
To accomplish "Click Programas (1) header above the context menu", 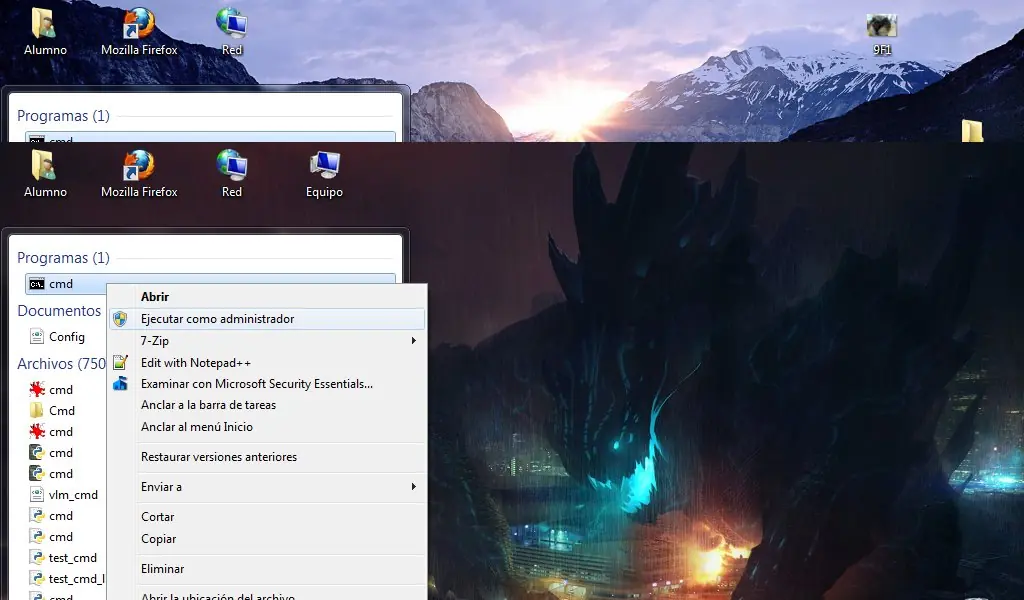I will pyautogui.click(x=63, y=258).
